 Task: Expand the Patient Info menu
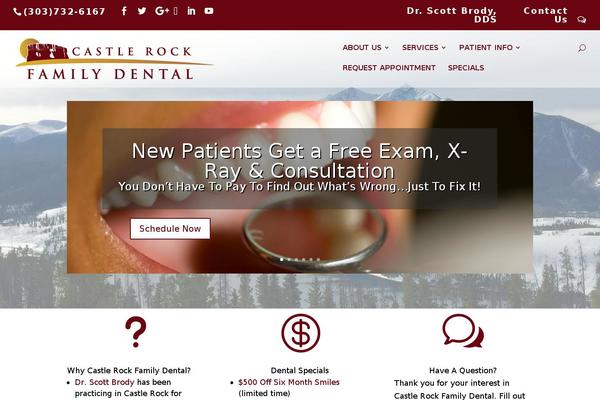click(x=489, y=47)
